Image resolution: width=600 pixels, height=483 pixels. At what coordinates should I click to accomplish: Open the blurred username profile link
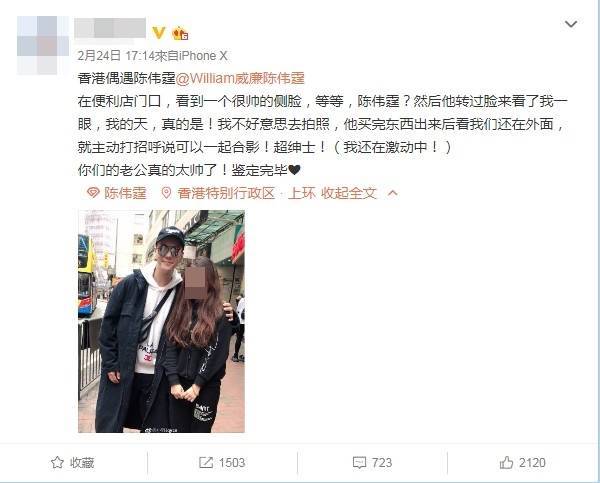[110, 28]
